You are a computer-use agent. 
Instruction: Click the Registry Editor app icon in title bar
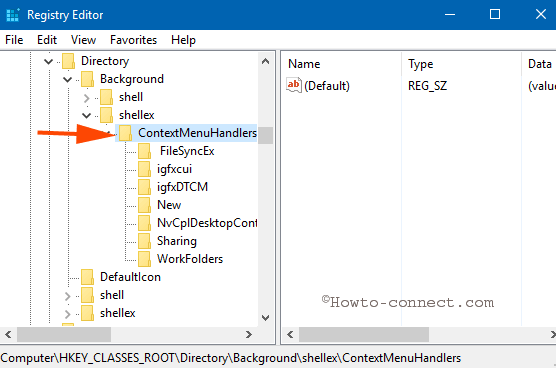click(x=13, y=15)
